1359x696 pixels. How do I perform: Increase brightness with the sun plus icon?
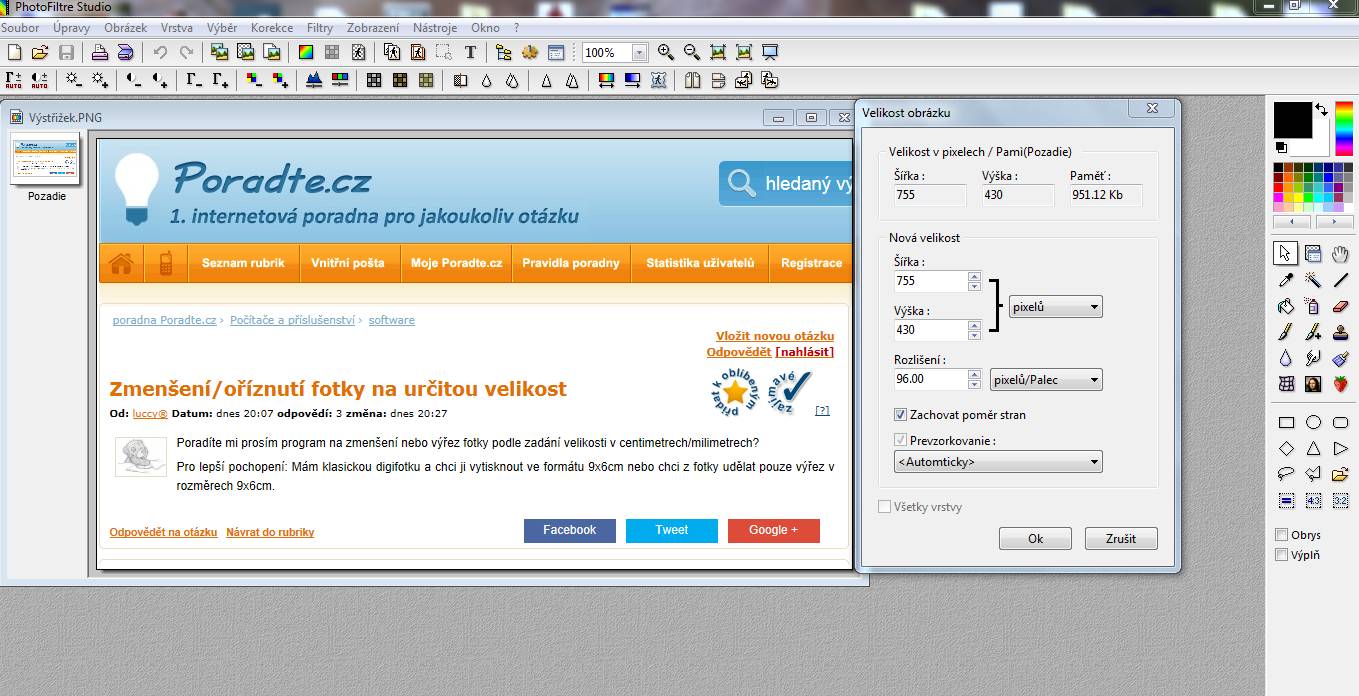[100, 80]
